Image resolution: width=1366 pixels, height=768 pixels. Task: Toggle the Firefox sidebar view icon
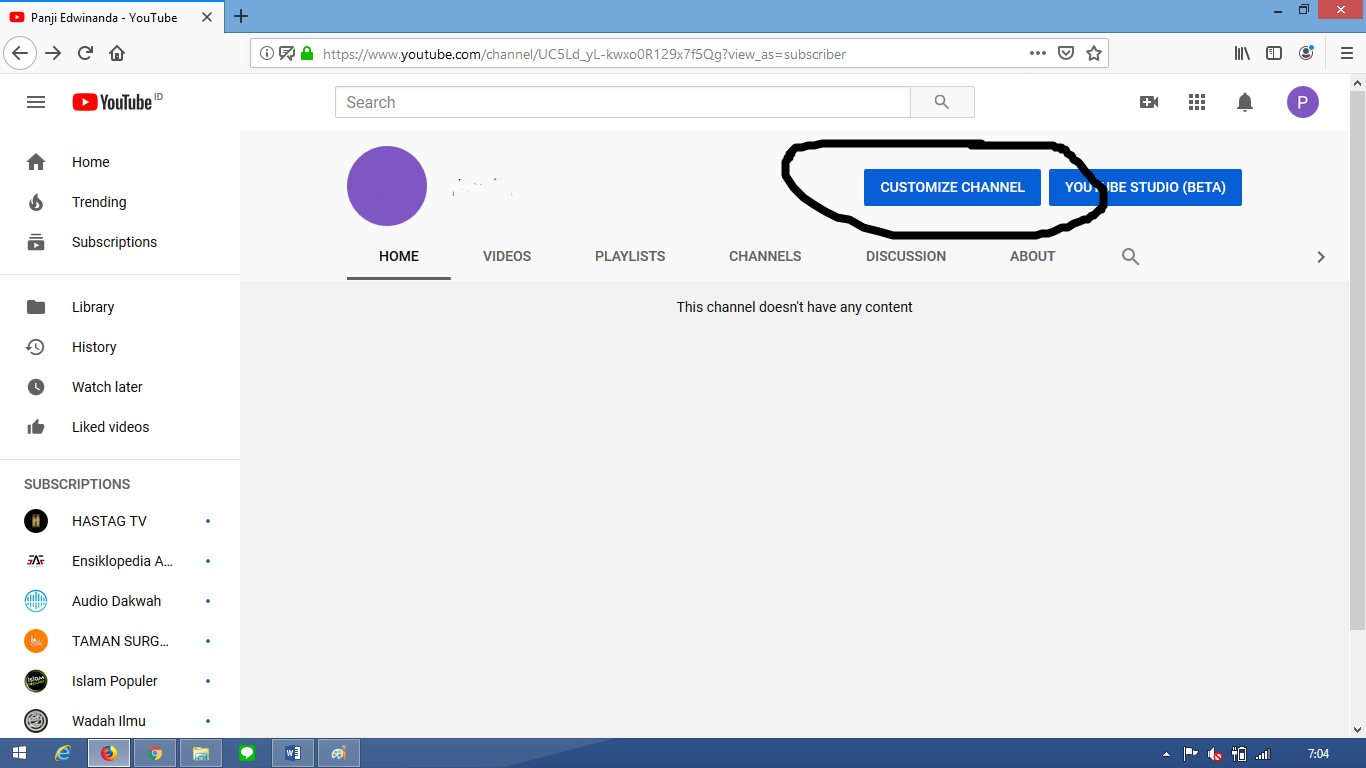pos(1274,53)
